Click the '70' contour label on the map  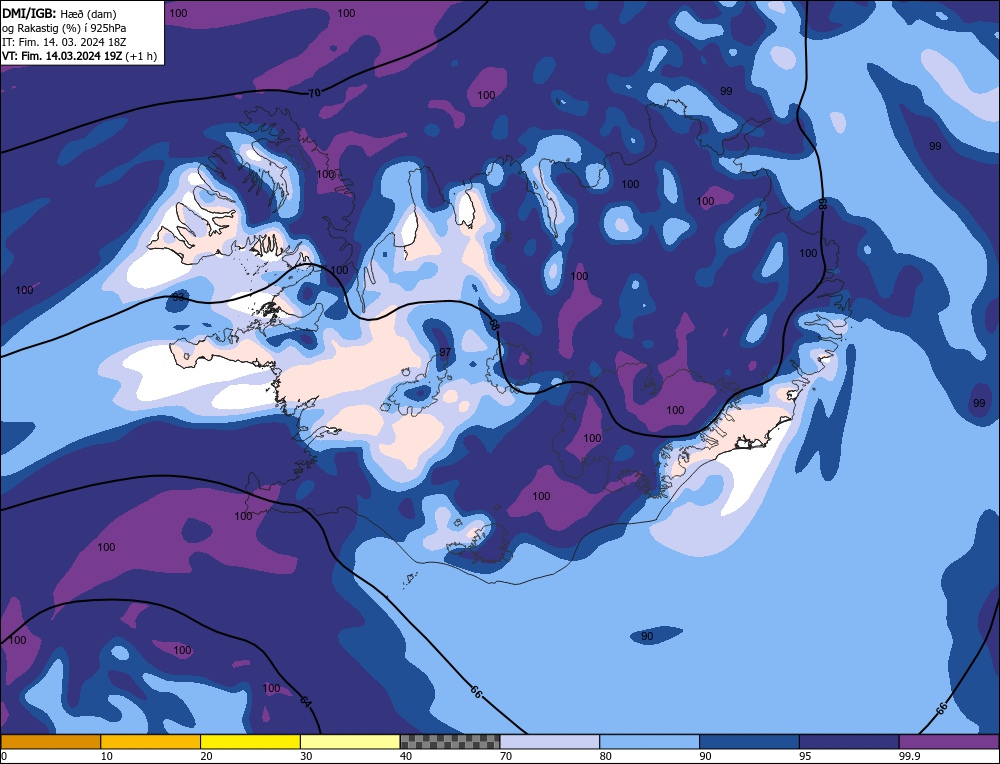(x=314, y=93)
